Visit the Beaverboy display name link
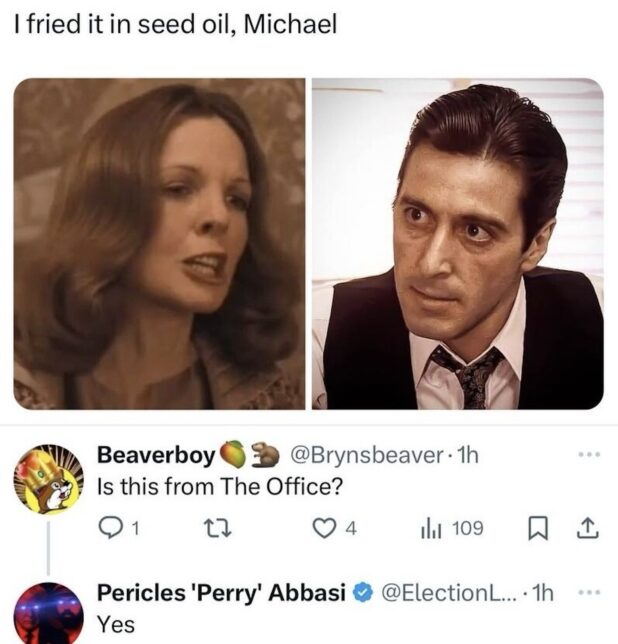Screen dimensions: 618x644 coord(156,455)
